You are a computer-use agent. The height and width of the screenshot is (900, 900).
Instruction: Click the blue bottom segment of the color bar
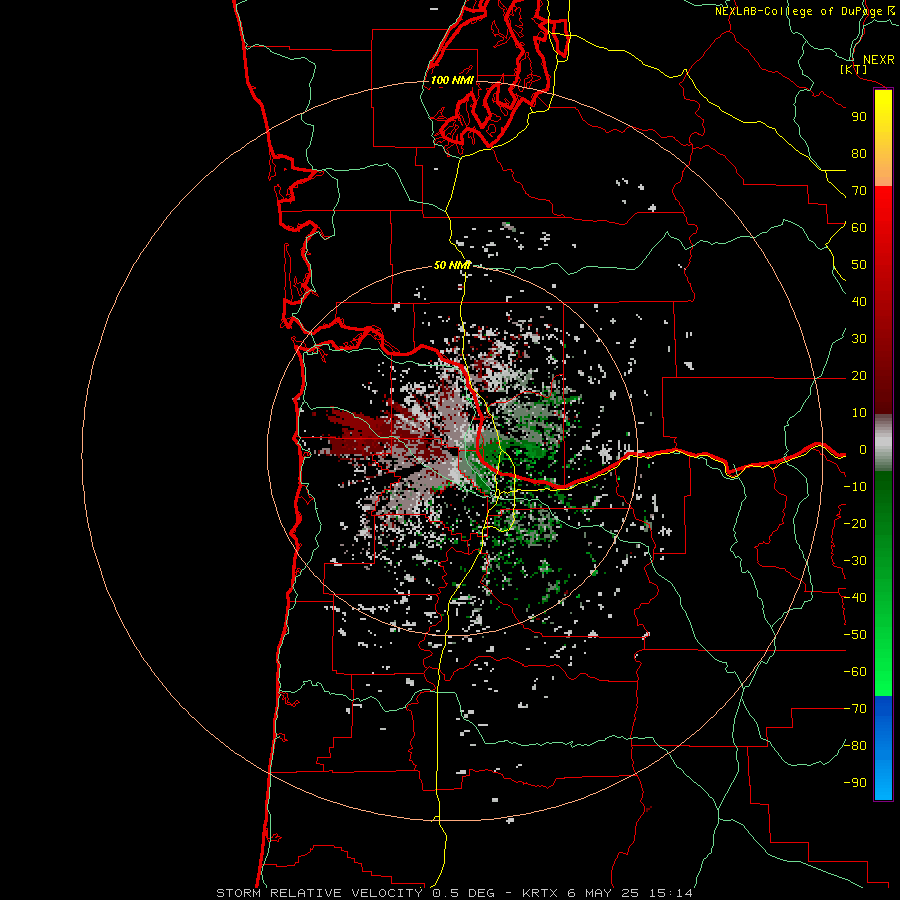click(883, 748)
